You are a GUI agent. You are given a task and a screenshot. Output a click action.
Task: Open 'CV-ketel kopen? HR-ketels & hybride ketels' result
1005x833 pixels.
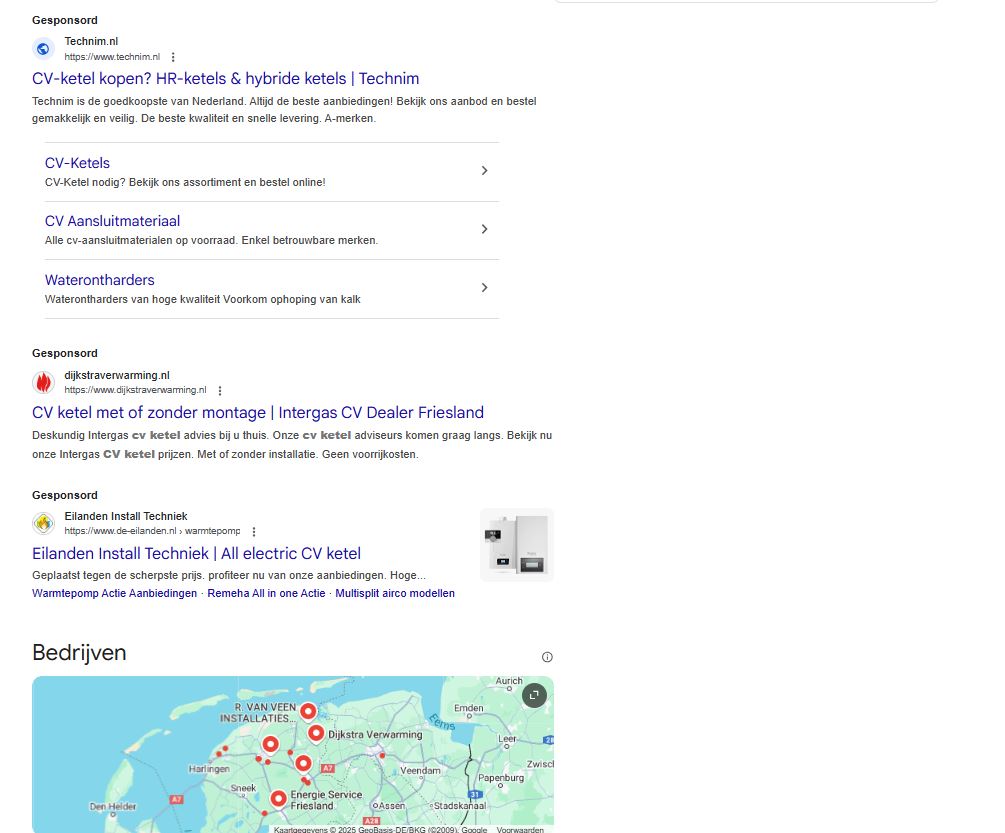226,79
